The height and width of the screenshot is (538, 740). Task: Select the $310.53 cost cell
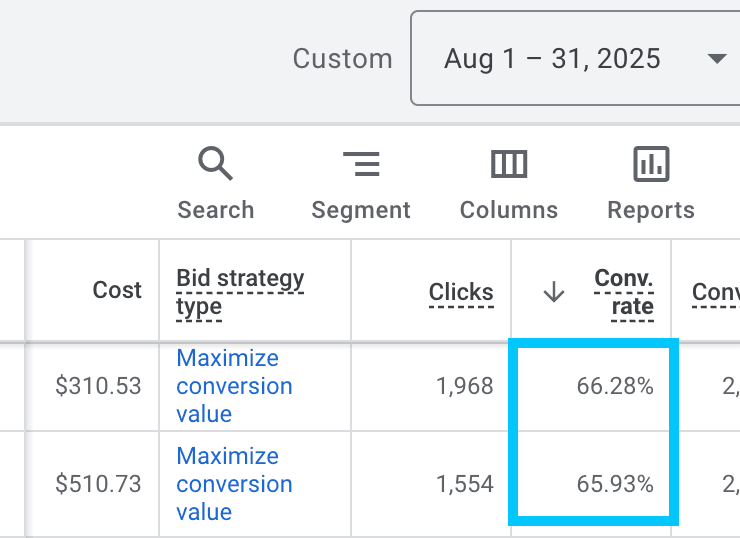tap(98, 386)
